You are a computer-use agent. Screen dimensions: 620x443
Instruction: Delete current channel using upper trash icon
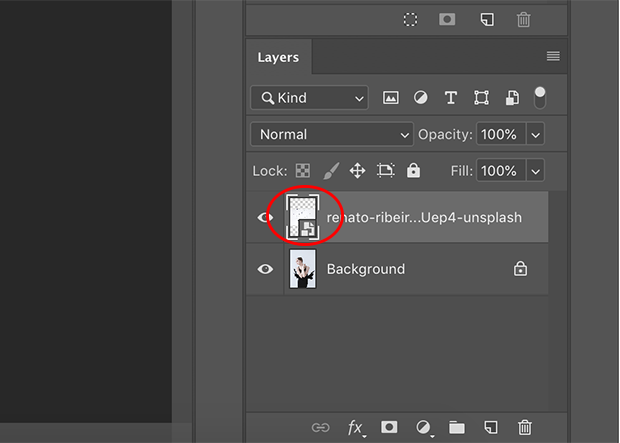pos(524,19)
